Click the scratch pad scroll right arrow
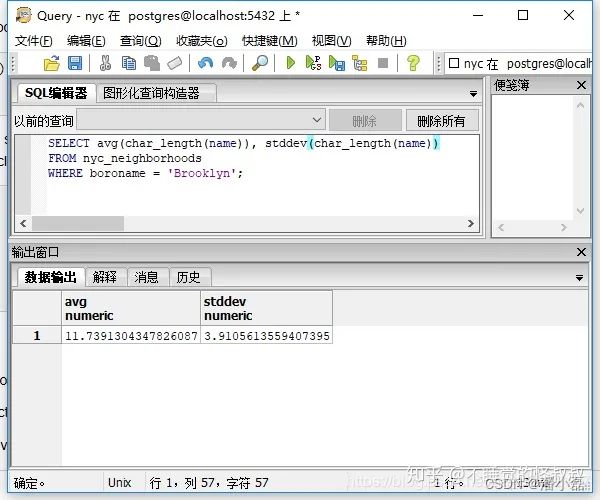Viewport: 600px width, 500px height. (564, 228)
